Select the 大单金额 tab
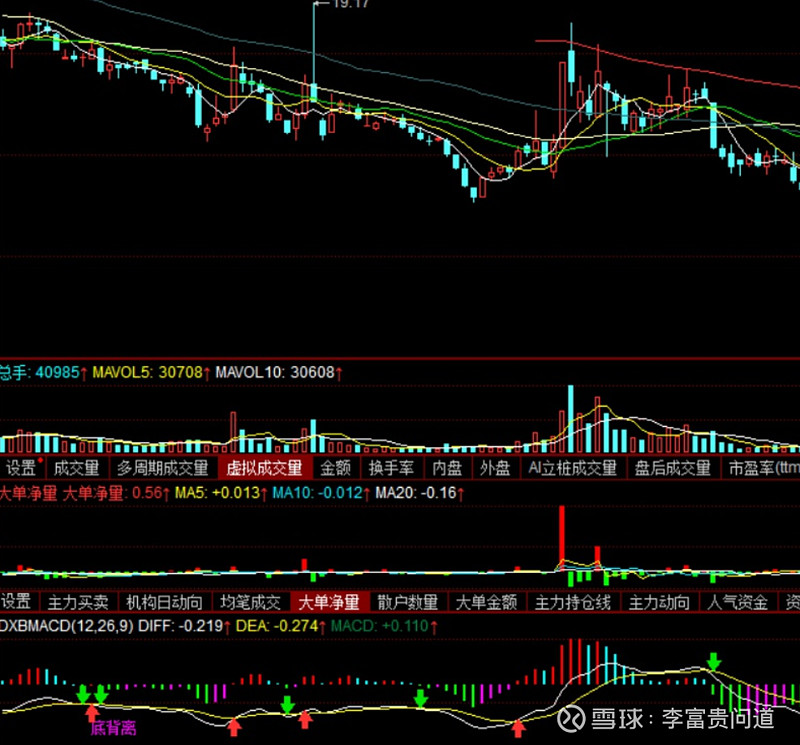Viewport: 800px width, 745px height. pyautogui.click(x=486, y=602)
